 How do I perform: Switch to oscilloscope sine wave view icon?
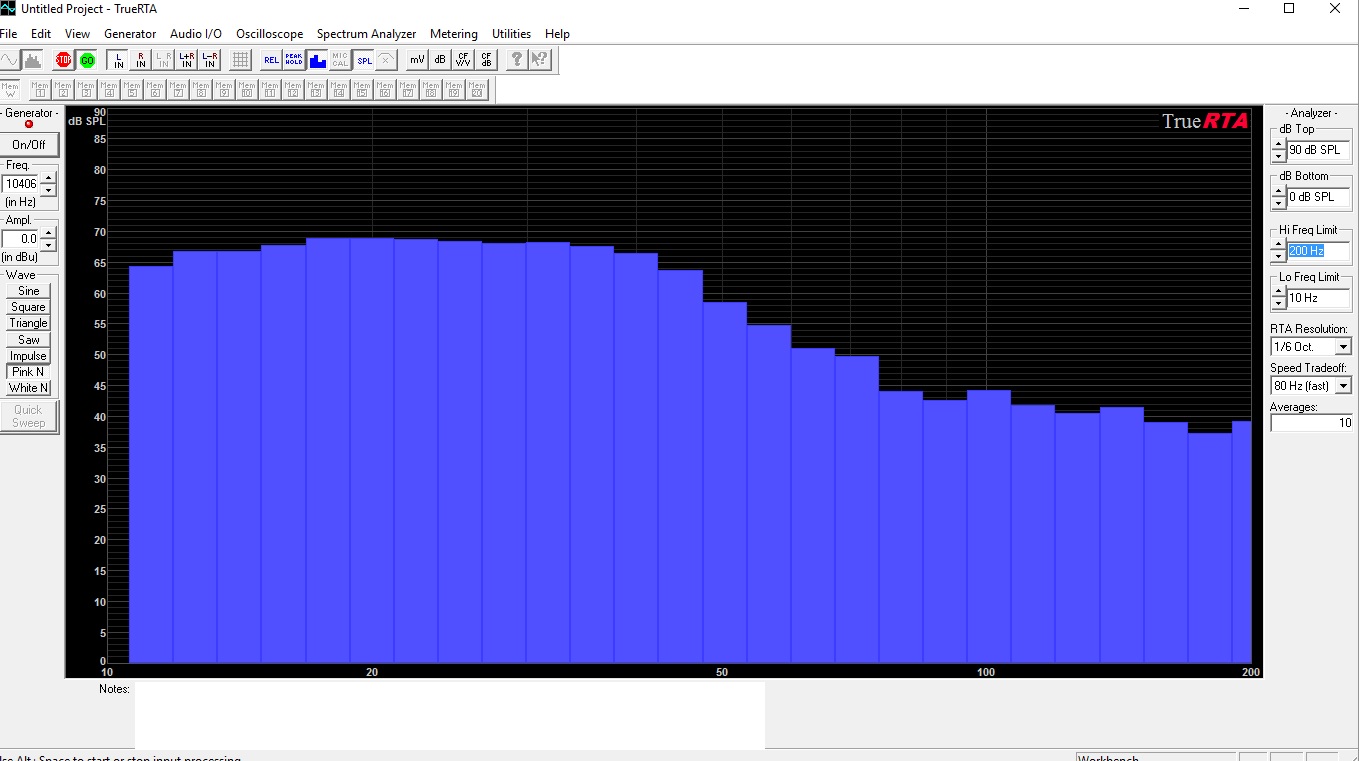point(9,60)
